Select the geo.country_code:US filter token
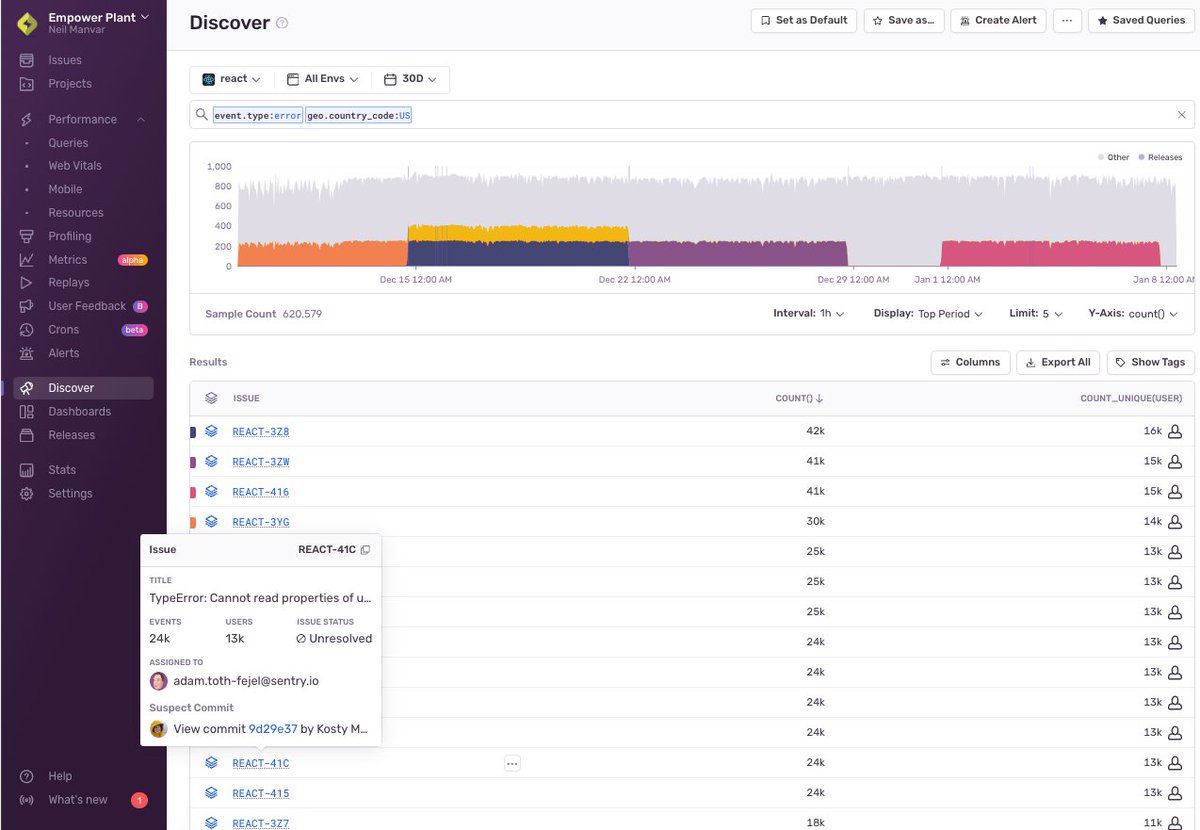Image resolution: width=1200 pixels, height=830 pixels. pyautogui.click(x=359, y=116)
